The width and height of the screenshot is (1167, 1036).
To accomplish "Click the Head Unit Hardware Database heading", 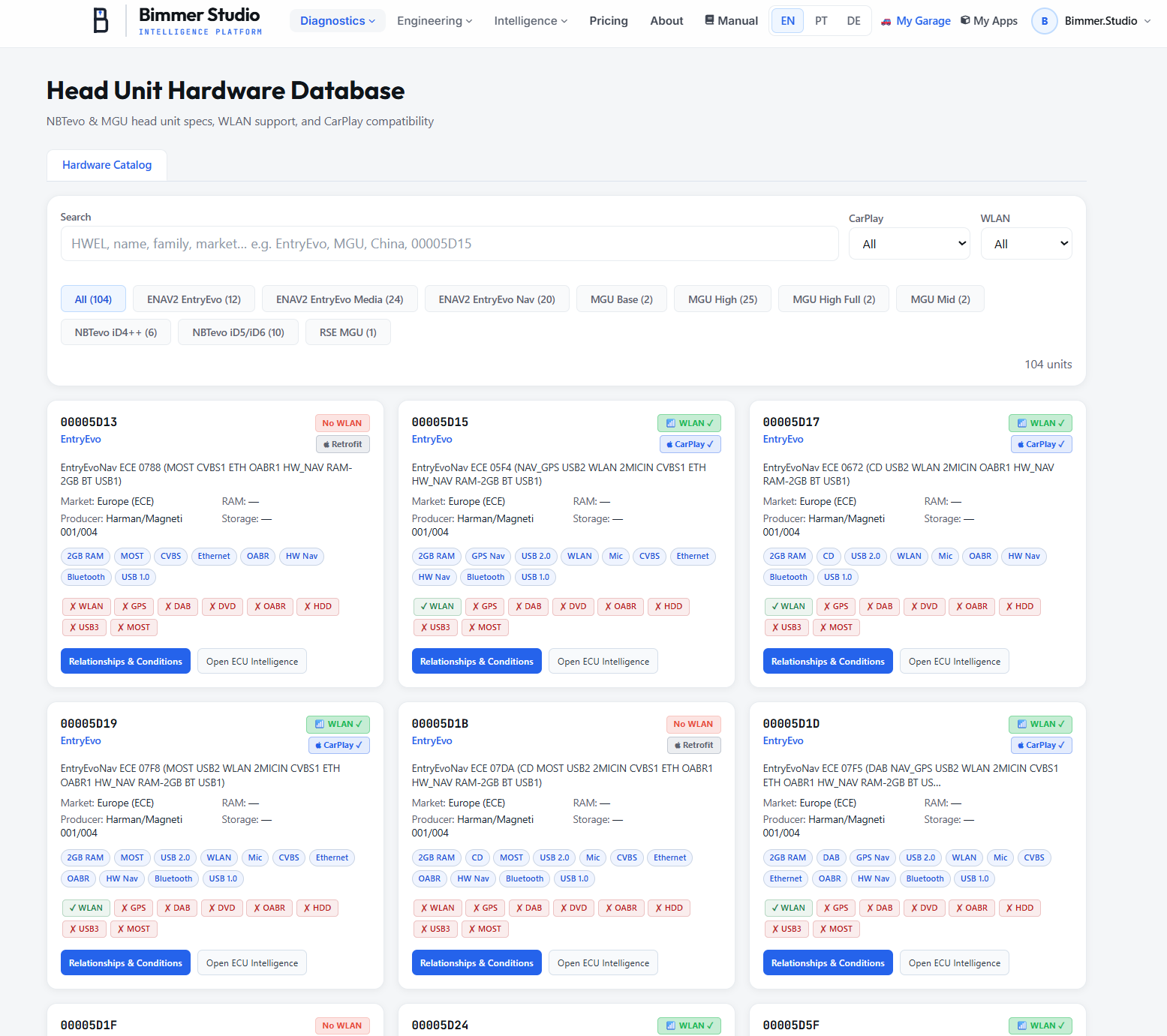I will tap(226, 91).
